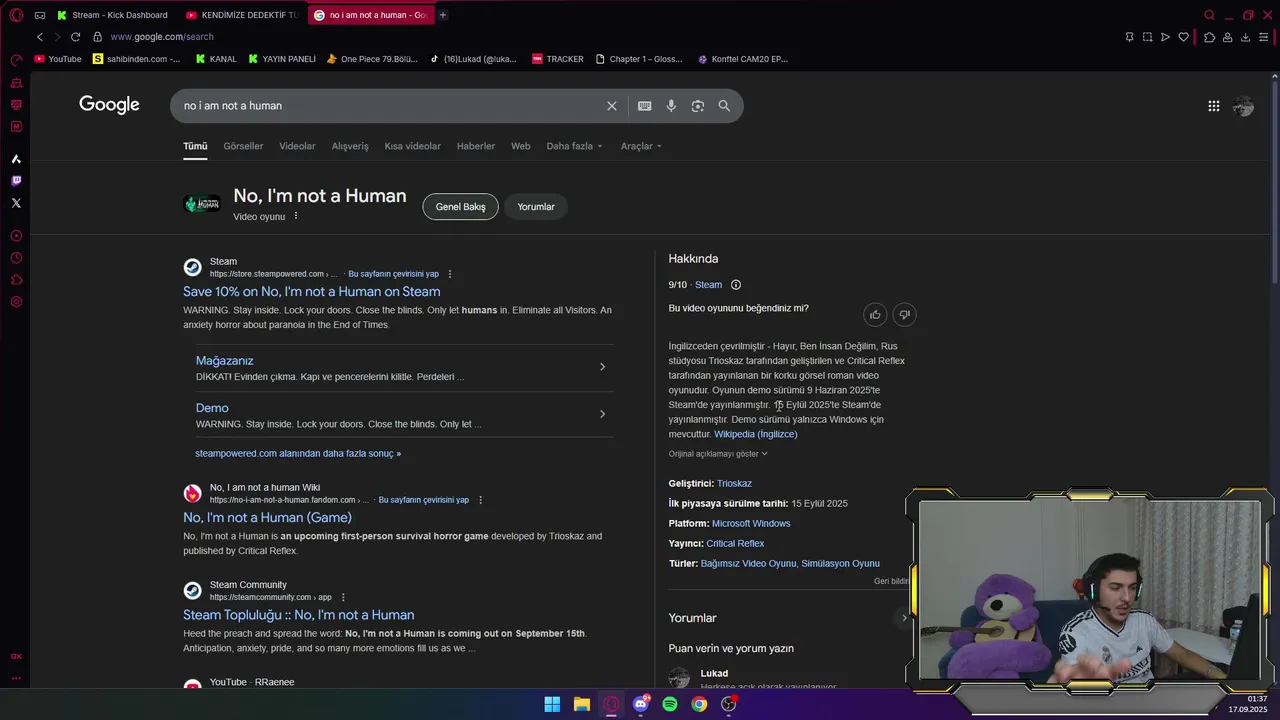1280x720 pixels.
Task: Open the sidebar extensions cube icon
Action: (x=16, y=280)
